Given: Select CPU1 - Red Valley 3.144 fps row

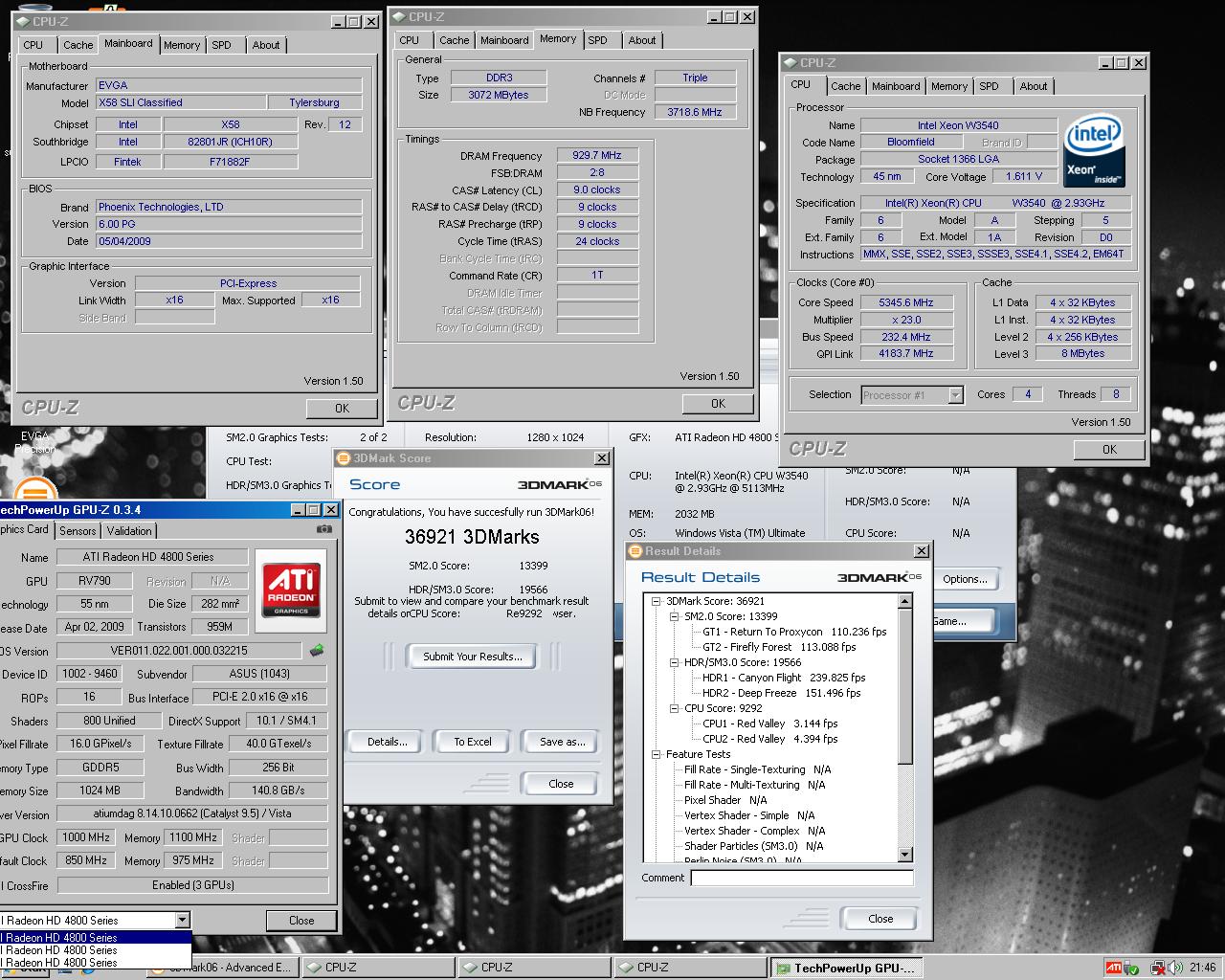Looking at the screenshot, I should [770, 724].
